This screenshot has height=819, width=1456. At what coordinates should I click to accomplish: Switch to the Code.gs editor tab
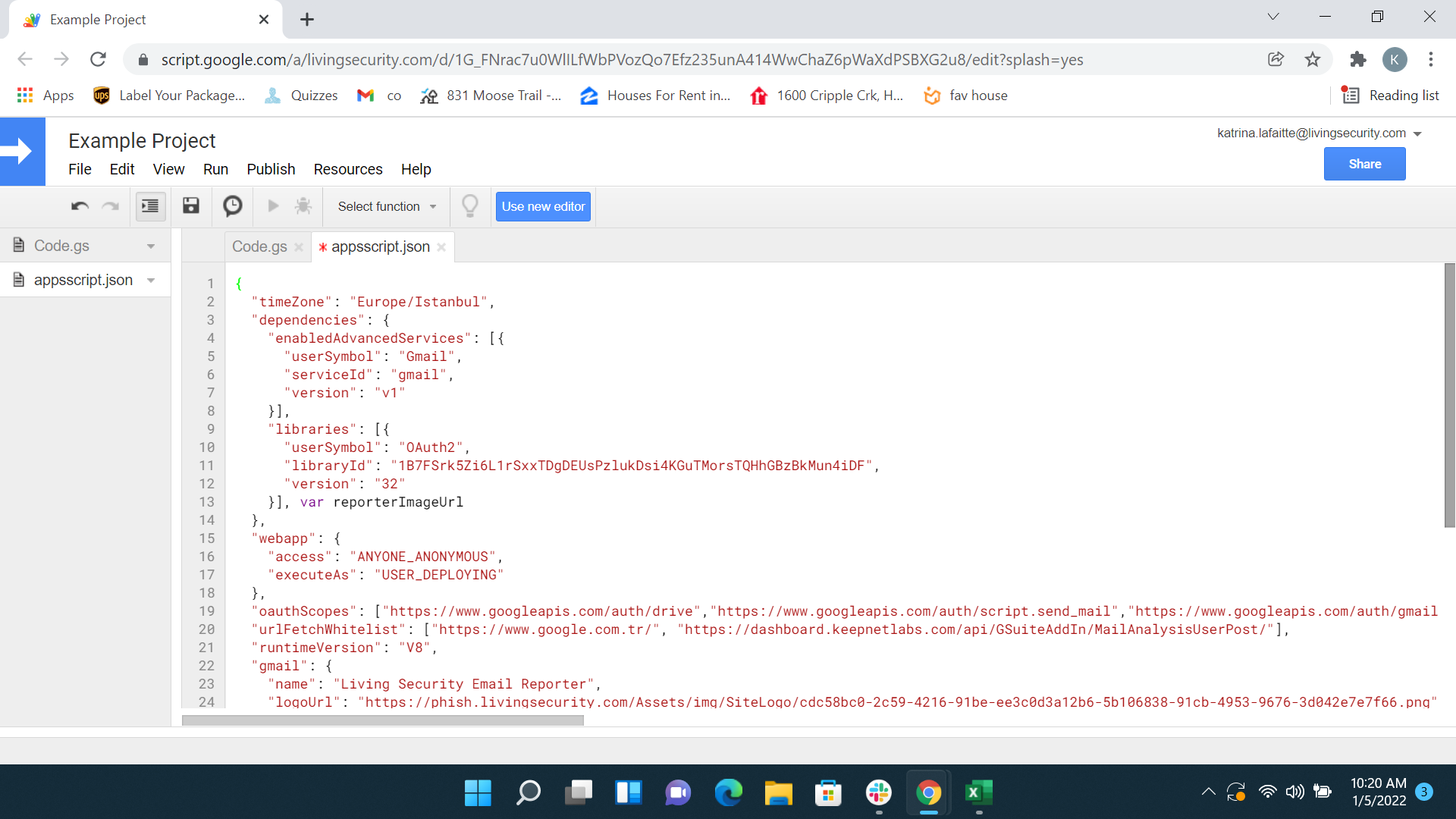[259, 246]
